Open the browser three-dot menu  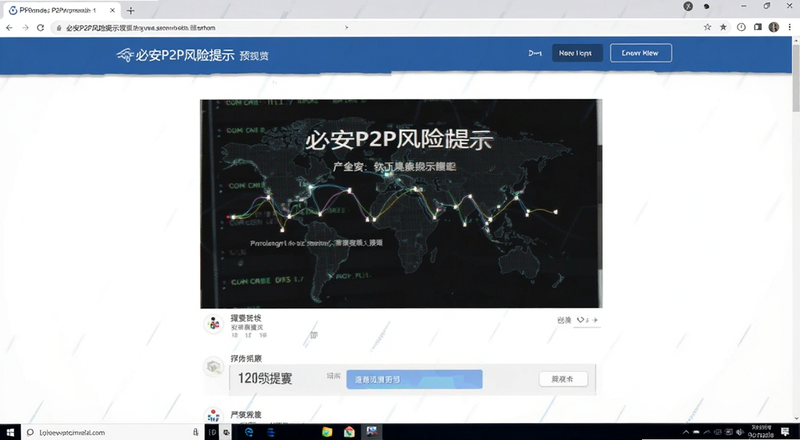click(x=789, y=27)
